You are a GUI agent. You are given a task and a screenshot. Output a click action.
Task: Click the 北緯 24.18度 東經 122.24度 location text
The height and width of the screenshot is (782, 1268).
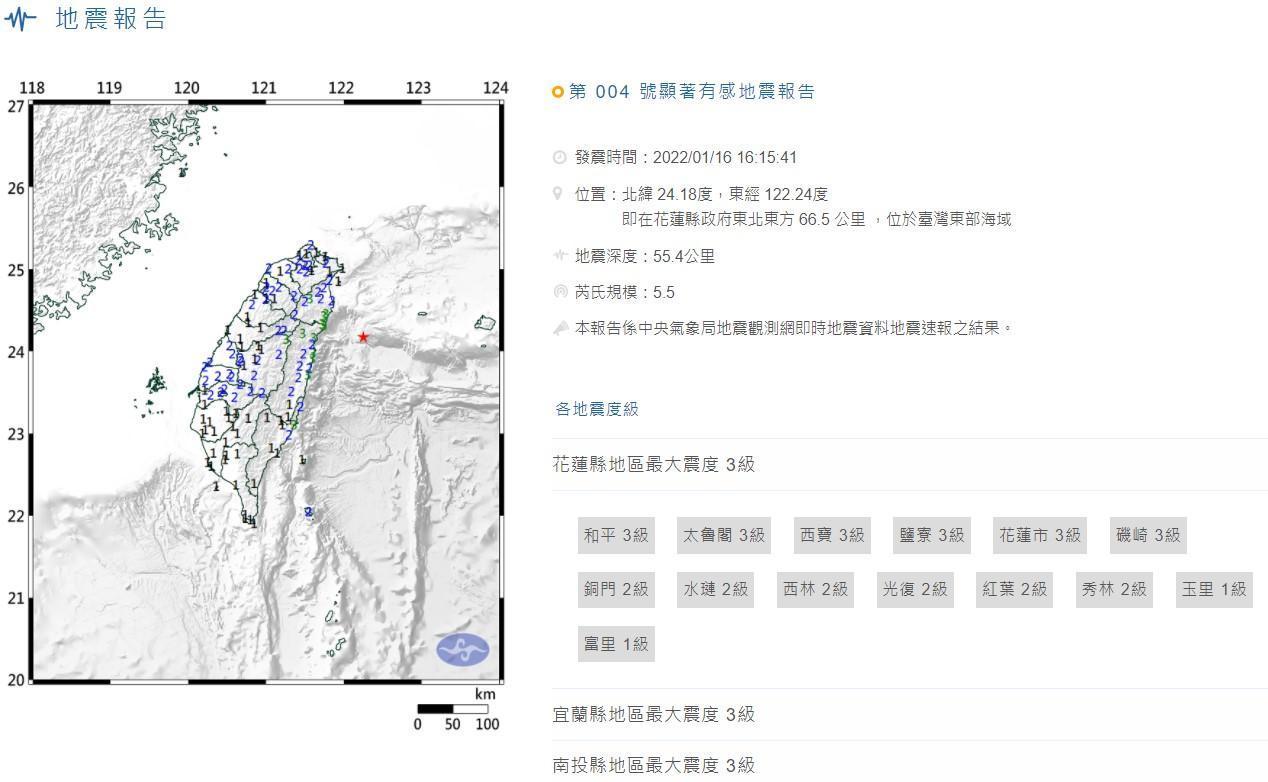point(725,194)
